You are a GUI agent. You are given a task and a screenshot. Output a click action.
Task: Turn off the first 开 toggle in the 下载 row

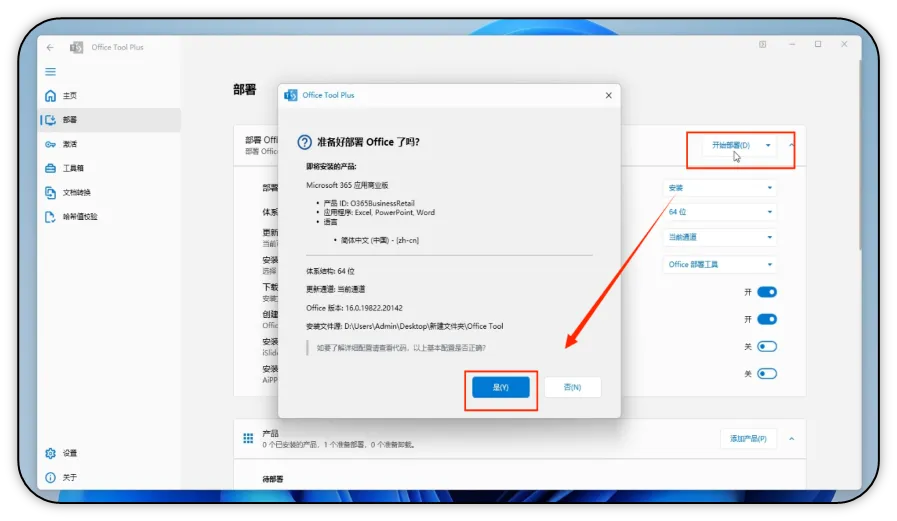click(767, 292)
